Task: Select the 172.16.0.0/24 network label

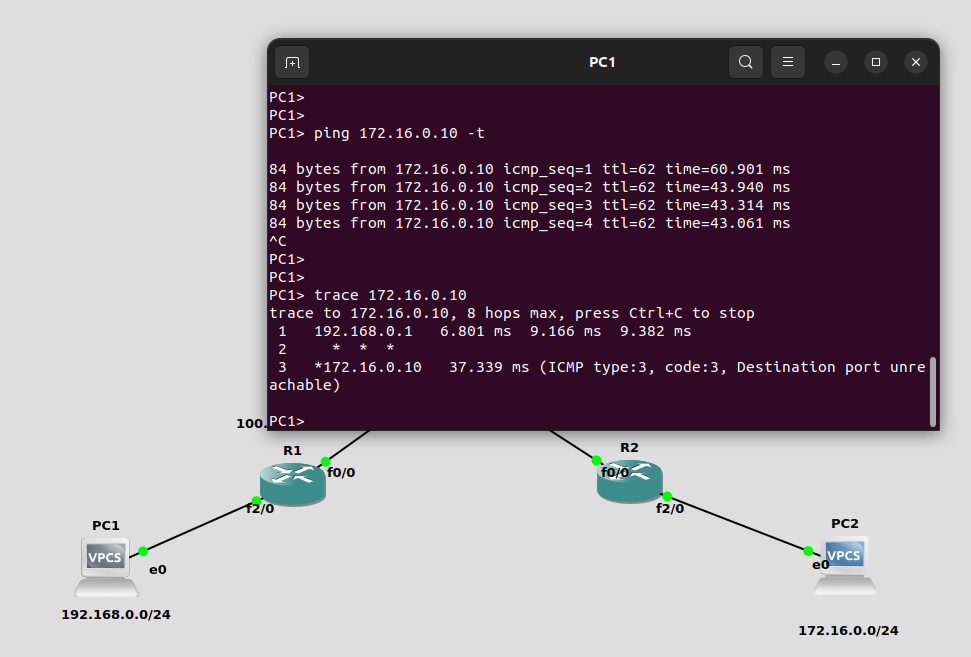Action: pos(848,630)
